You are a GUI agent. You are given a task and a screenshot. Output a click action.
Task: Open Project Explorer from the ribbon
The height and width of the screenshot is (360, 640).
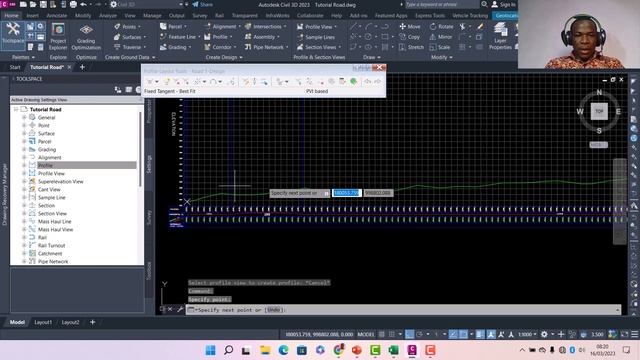pos(58,36)
